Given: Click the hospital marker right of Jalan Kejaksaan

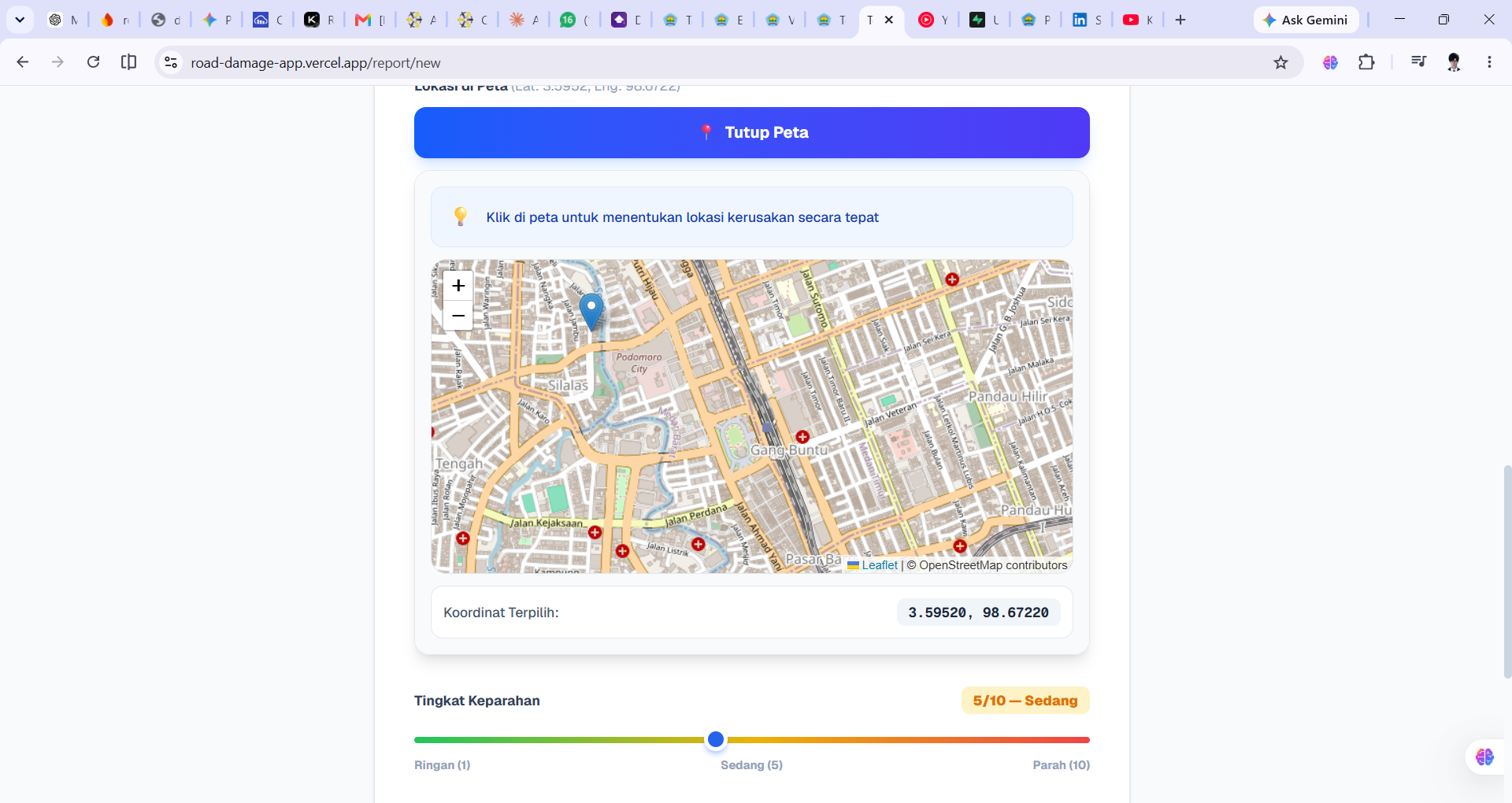Looking at the screenshot, I should [x=595, y=532].
